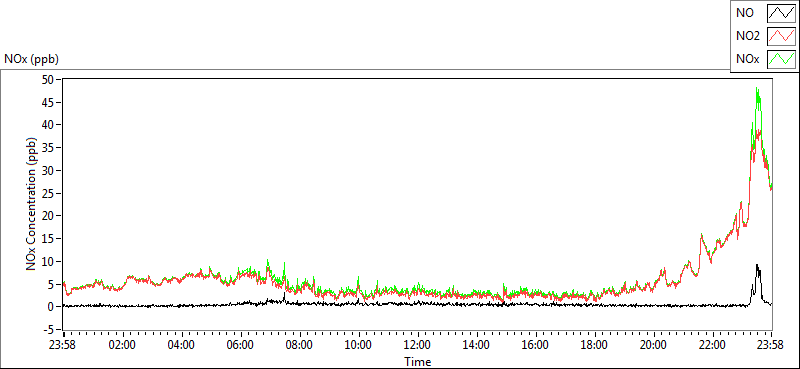Viewport: 800px width, 369px height.
Task: Click the 14:00 time axis label
Action: (x=477, y=345)
